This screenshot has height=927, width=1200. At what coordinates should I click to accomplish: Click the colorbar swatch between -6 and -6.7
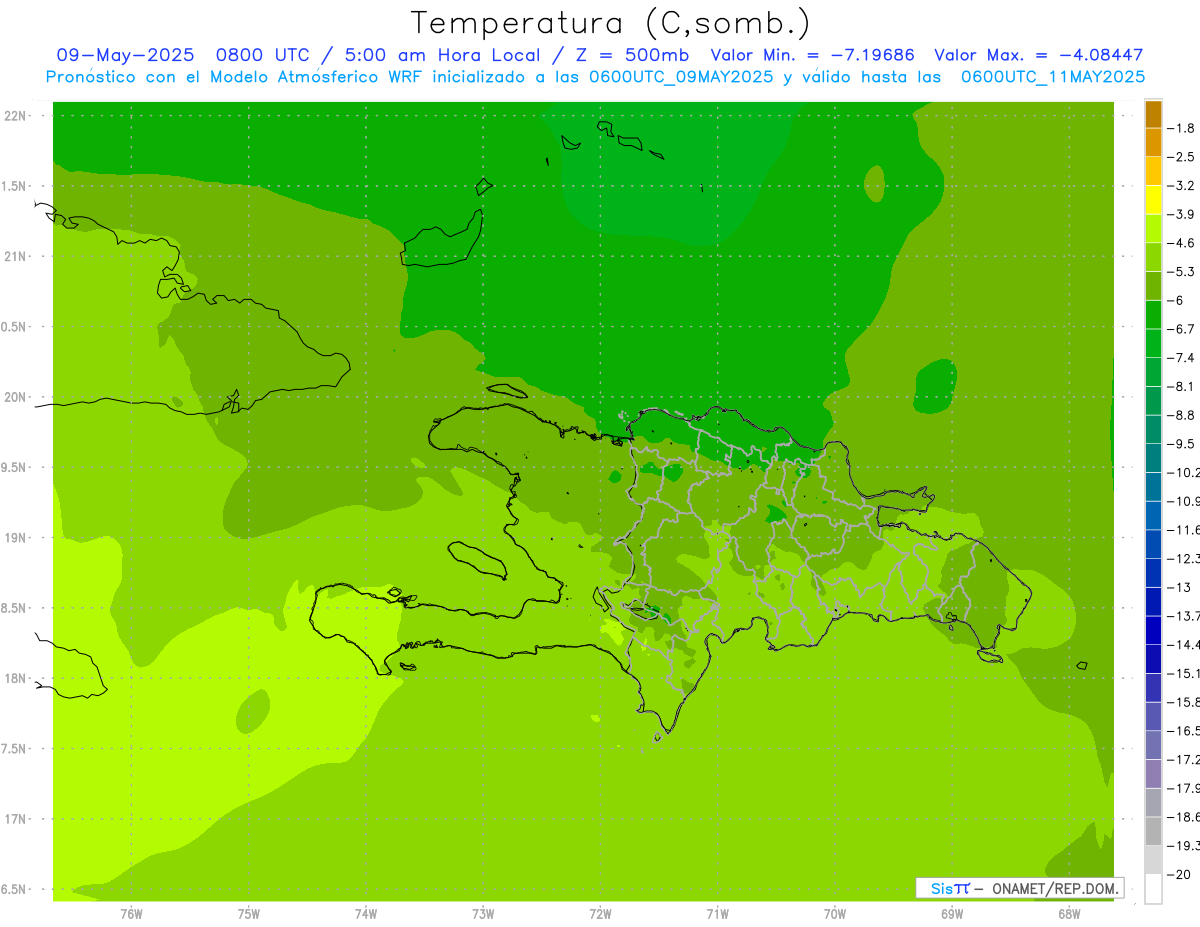(1153, 315)
